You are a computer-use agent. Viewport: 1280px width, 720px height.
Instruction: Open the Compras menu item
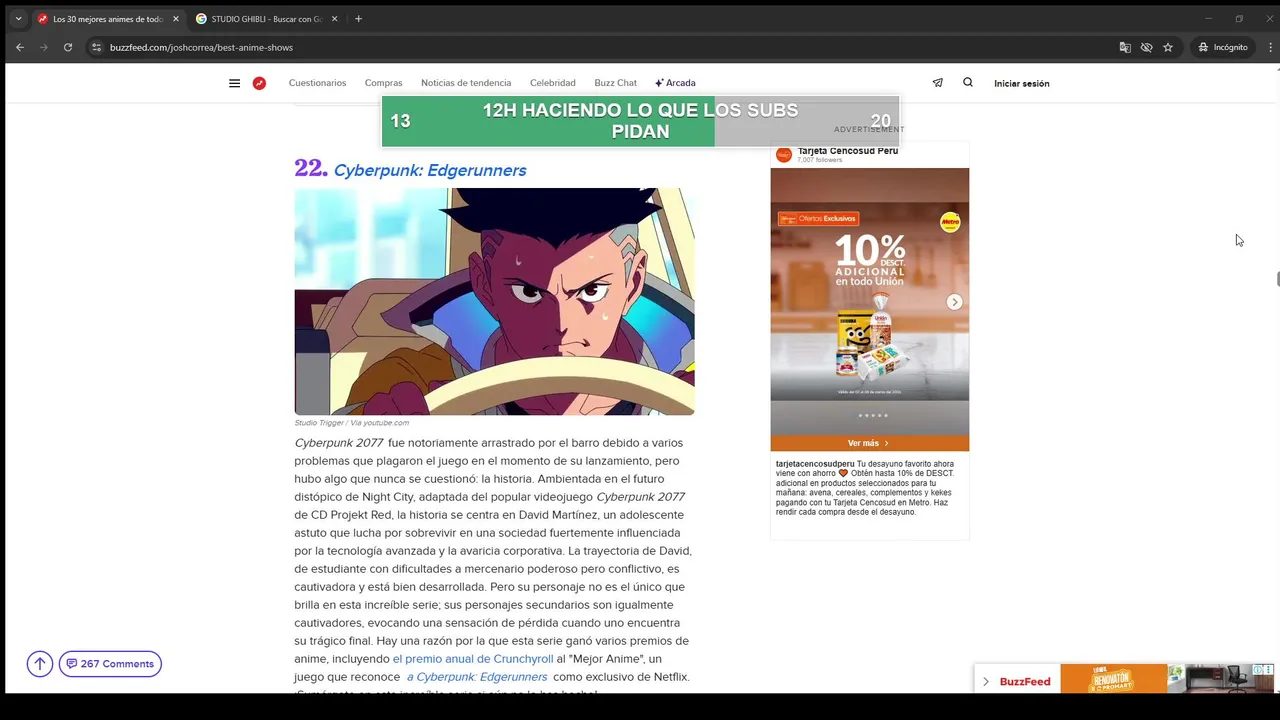[x=383, y=83]
